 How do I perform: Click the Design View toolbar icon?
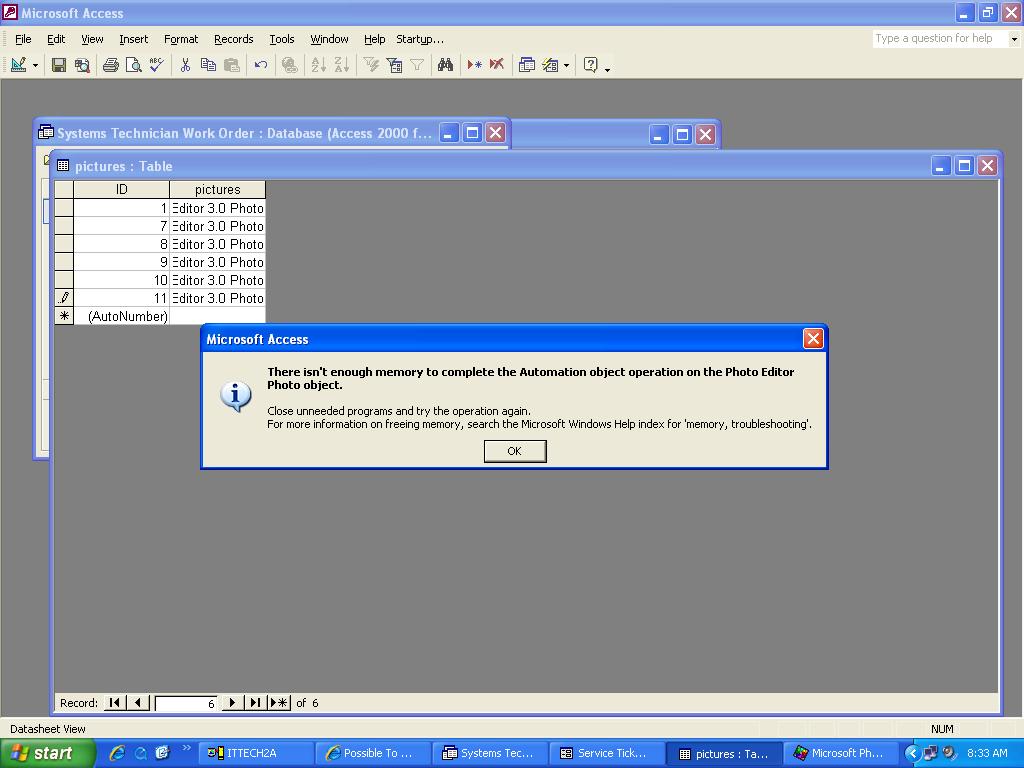(x=18, y=65)
